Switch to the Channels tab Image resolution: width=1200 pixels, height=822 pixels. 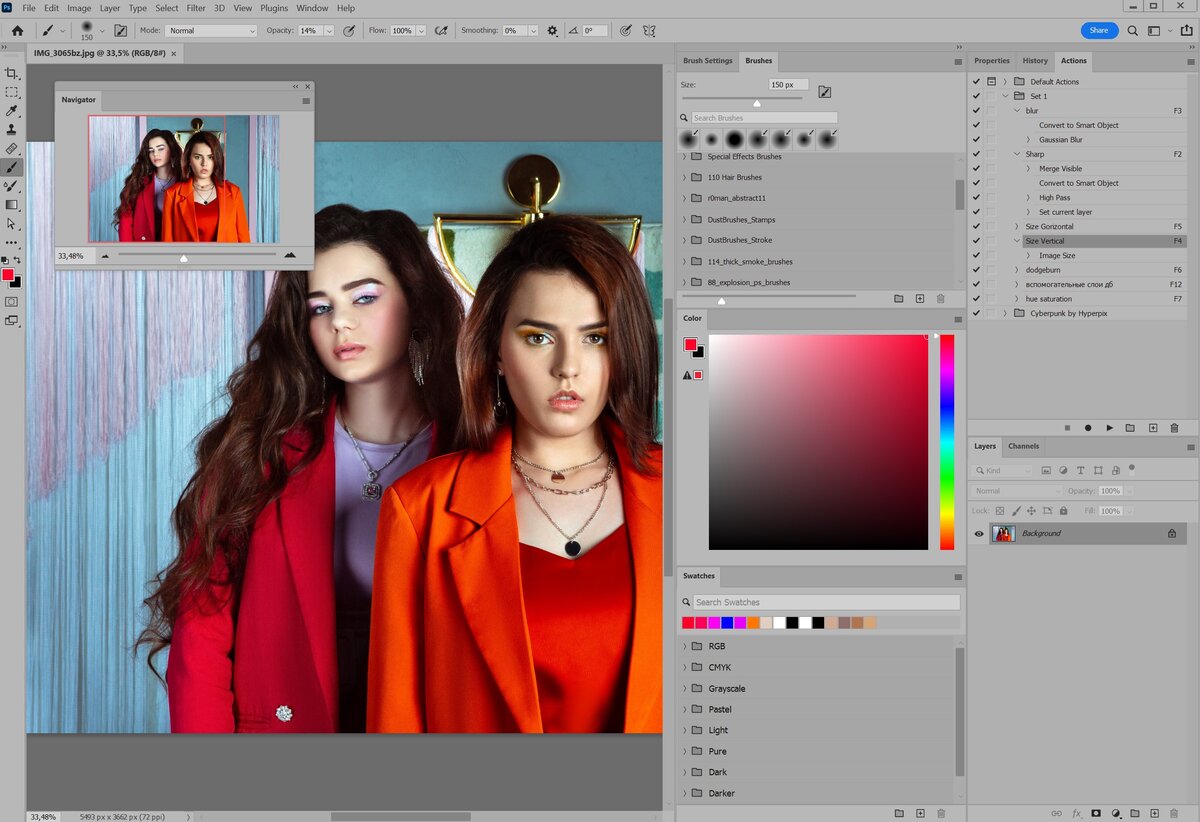click(x=1023, y=446)
